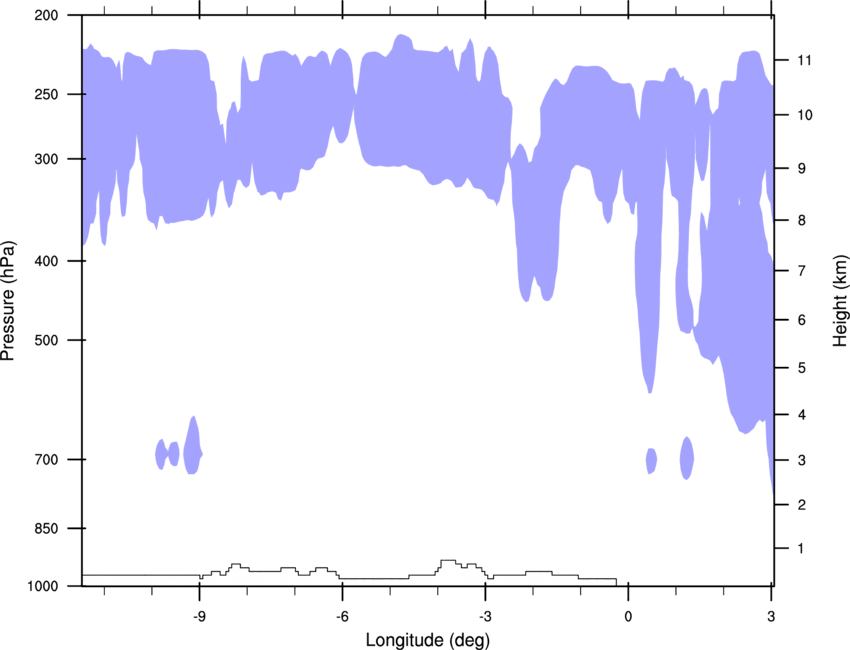This screenshot has width=850, height=650.
Task: Click the 7 km height label
Action: click(802, 271)
